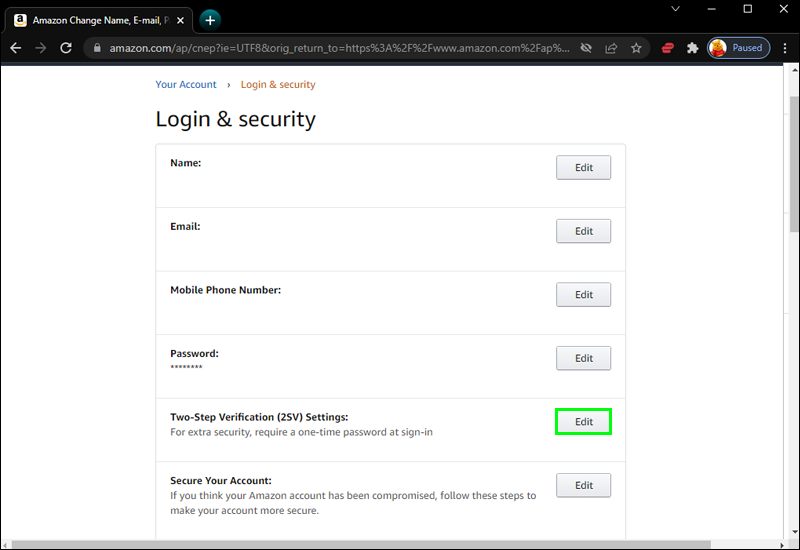Open a new browser tab
The image size is (800, 550).
210,20
